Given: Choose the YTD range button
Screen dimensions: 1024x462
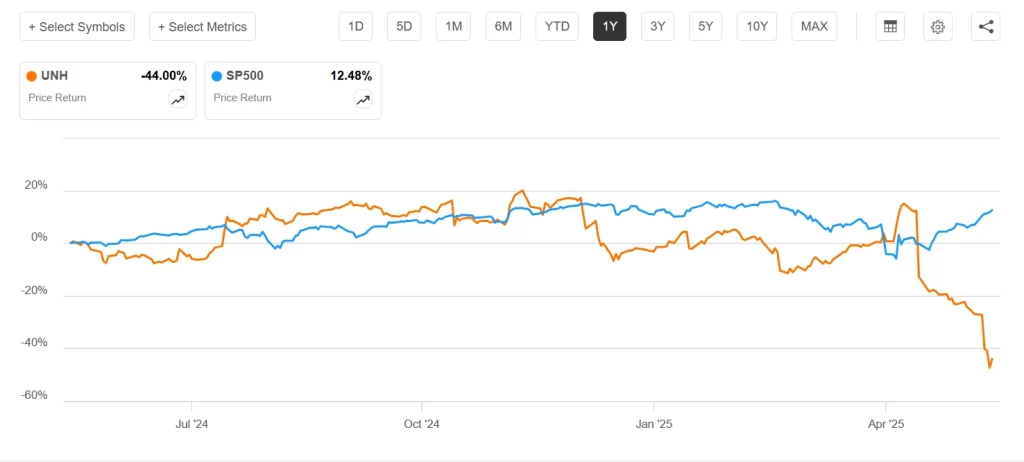Looking at the screenshot, I should (557, 27).
